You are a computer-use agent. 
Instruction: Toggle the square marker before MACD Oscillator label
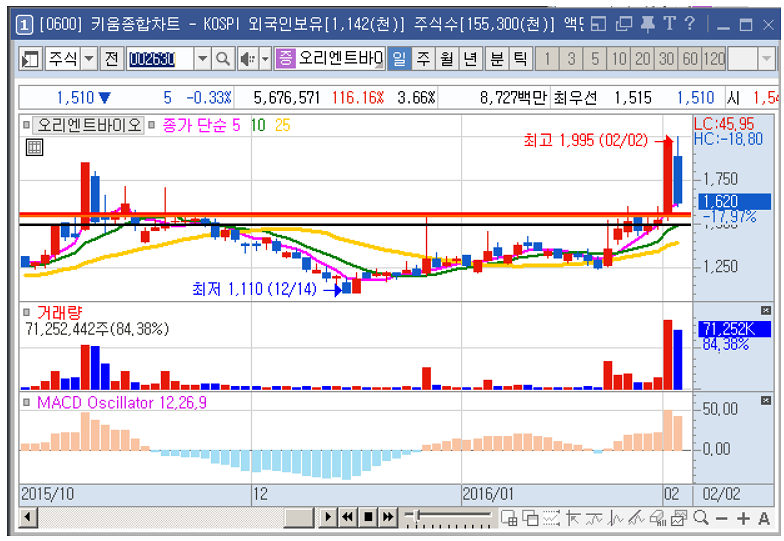point(26,402)
